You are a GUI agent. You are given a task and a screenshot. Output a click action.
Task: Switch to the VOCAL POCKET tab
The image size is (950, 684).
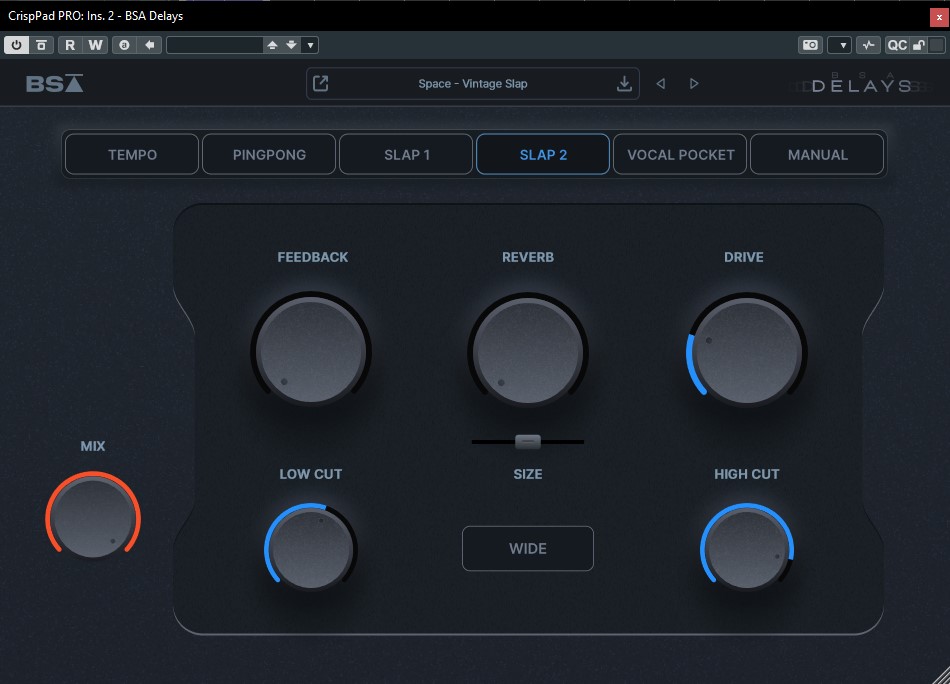[x=680, y=154]
